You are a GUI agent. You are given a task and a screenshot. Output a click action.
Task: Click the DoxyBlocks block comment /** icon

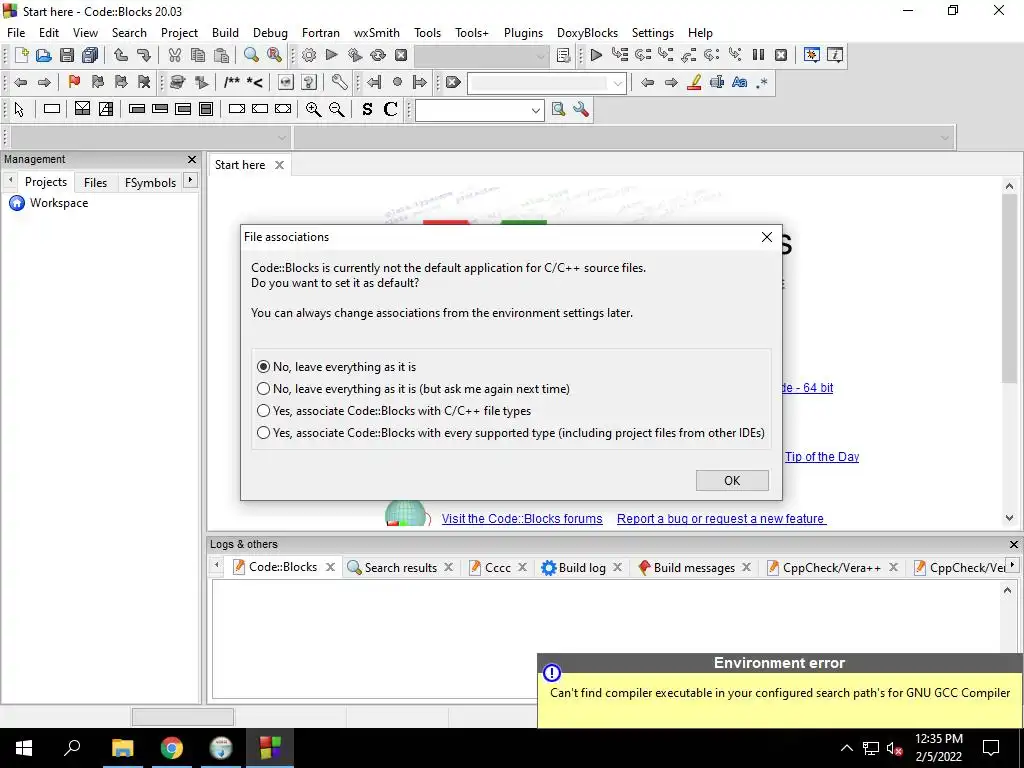pos(232,82)
